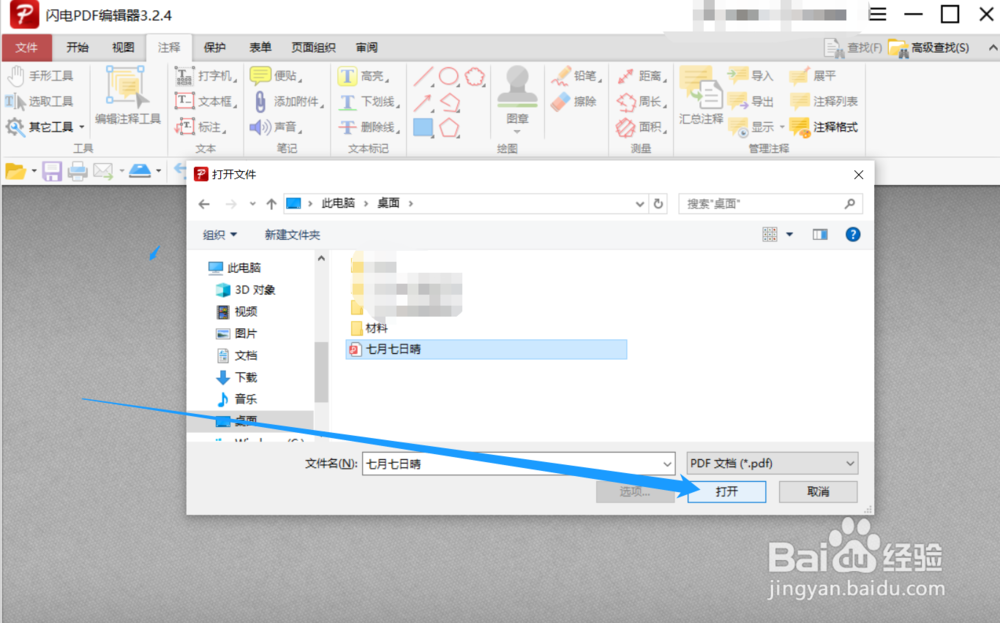The height and width of the screenshot is (623, 1000).
Task: Select the file 七月七日晴
Action: [x=486, y=349]
